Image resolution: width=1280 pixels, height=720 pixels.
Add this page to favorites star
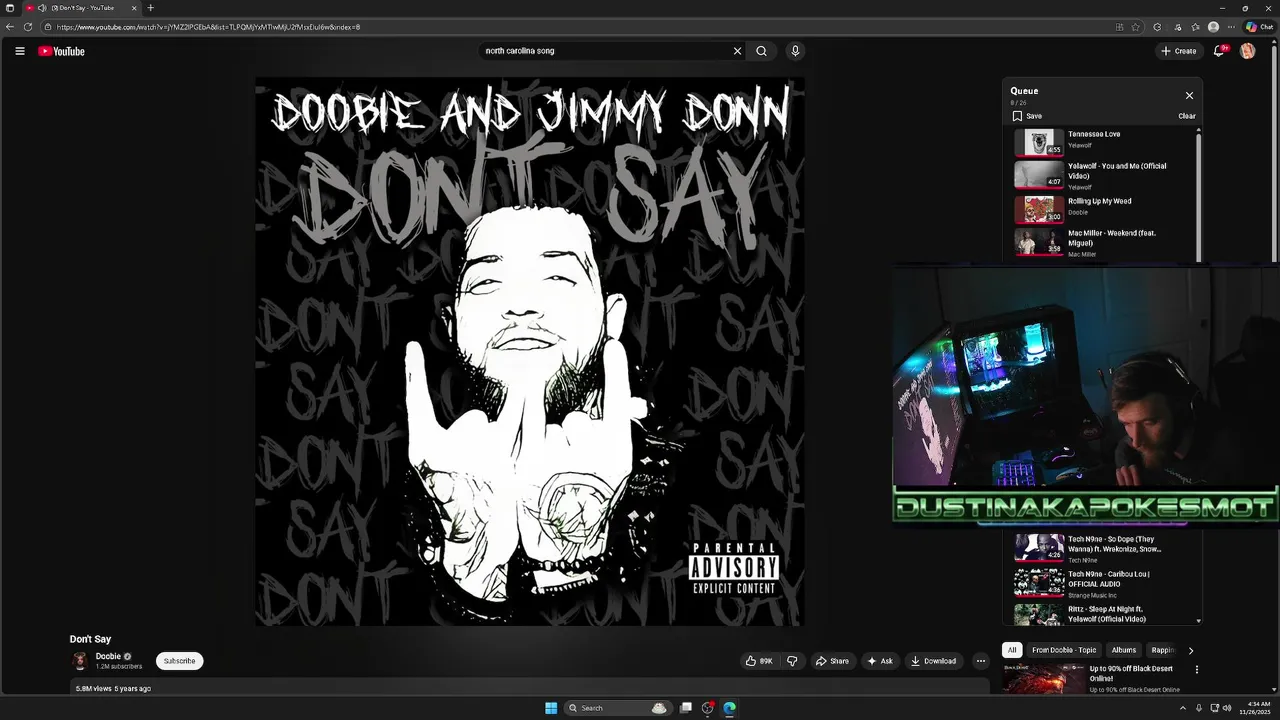point(1135,27)
